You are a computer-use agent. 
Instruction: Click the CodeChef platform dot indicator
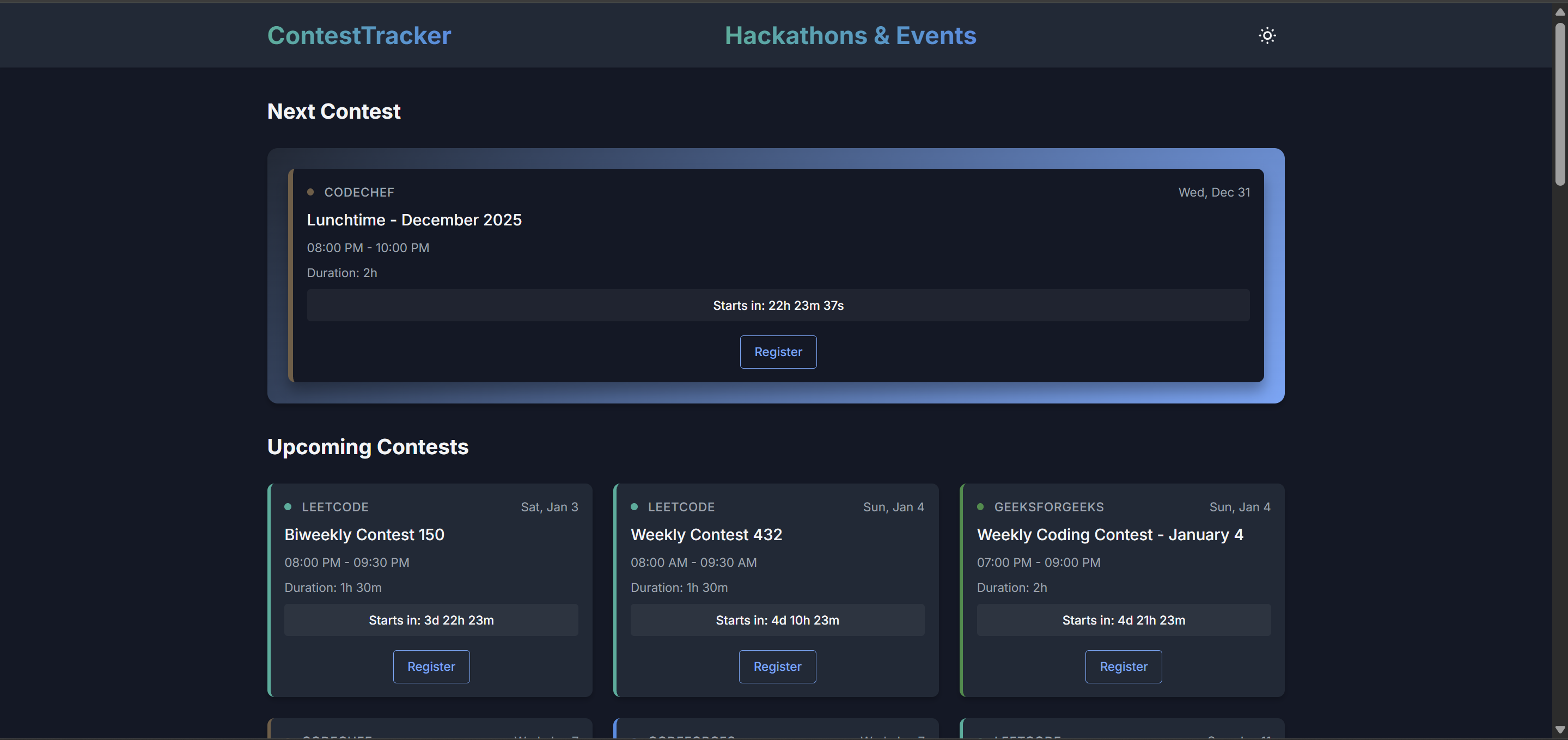[x=310, y=192]
